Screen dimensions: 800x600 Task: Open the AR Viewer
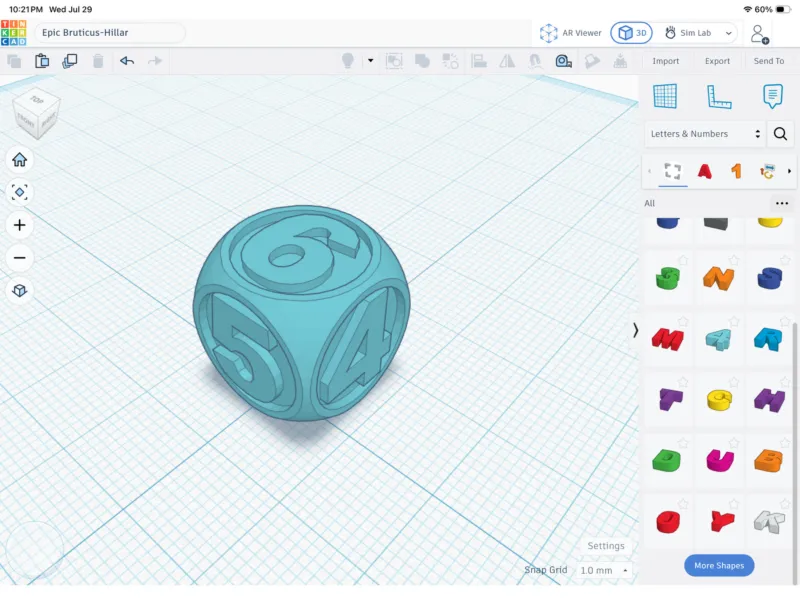tap(570, 33)
